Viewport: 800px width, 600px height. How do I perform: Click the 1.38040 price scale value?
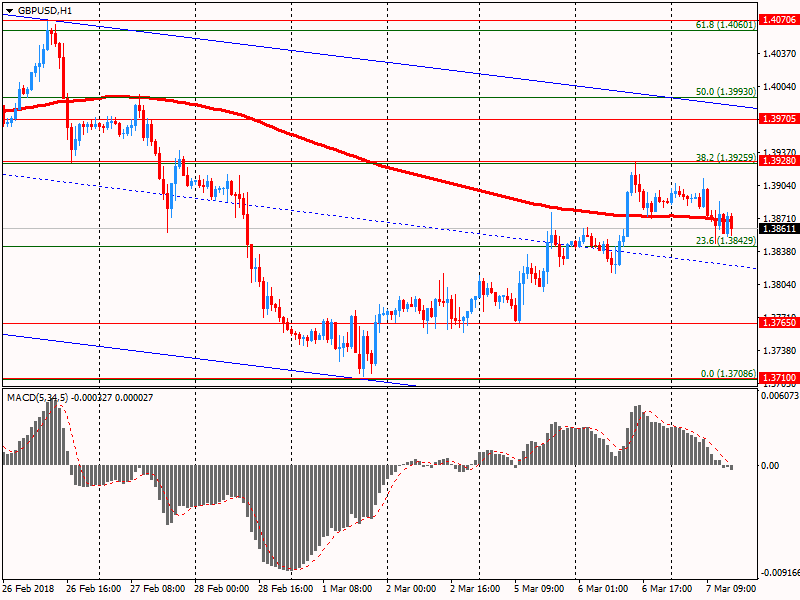pos(779,285)
